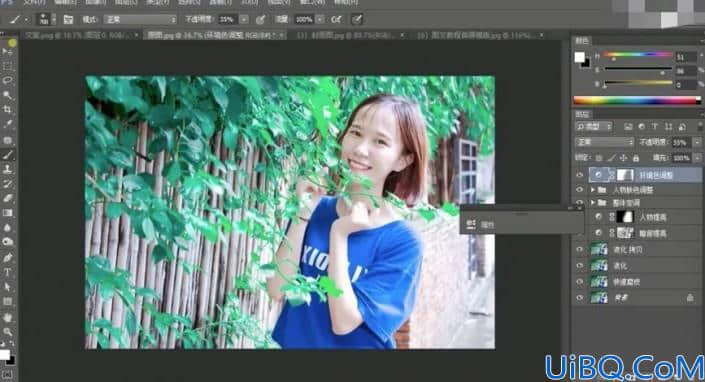Select the Spot Healing Brush tool
This screenshot has width=705, height=382.
(x=7, y=140)
